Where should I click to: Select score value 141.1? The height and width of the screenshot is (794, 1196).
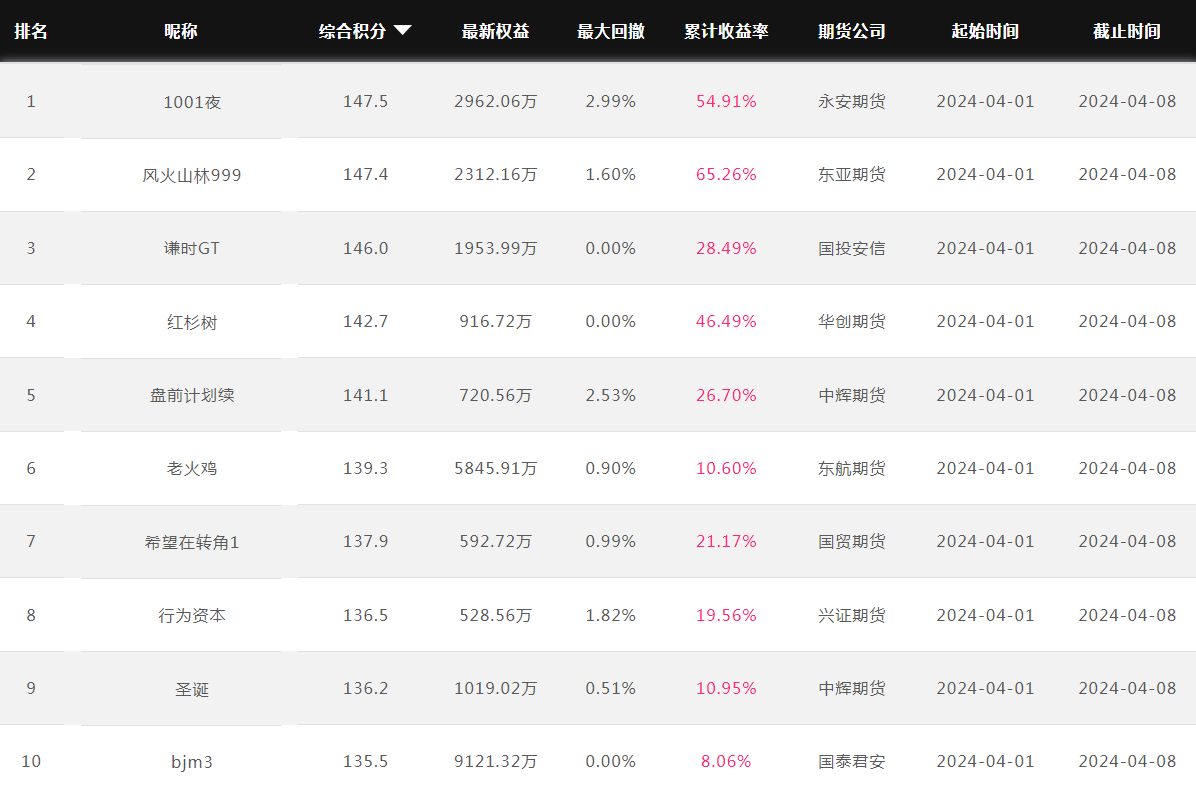coord(365,395)
